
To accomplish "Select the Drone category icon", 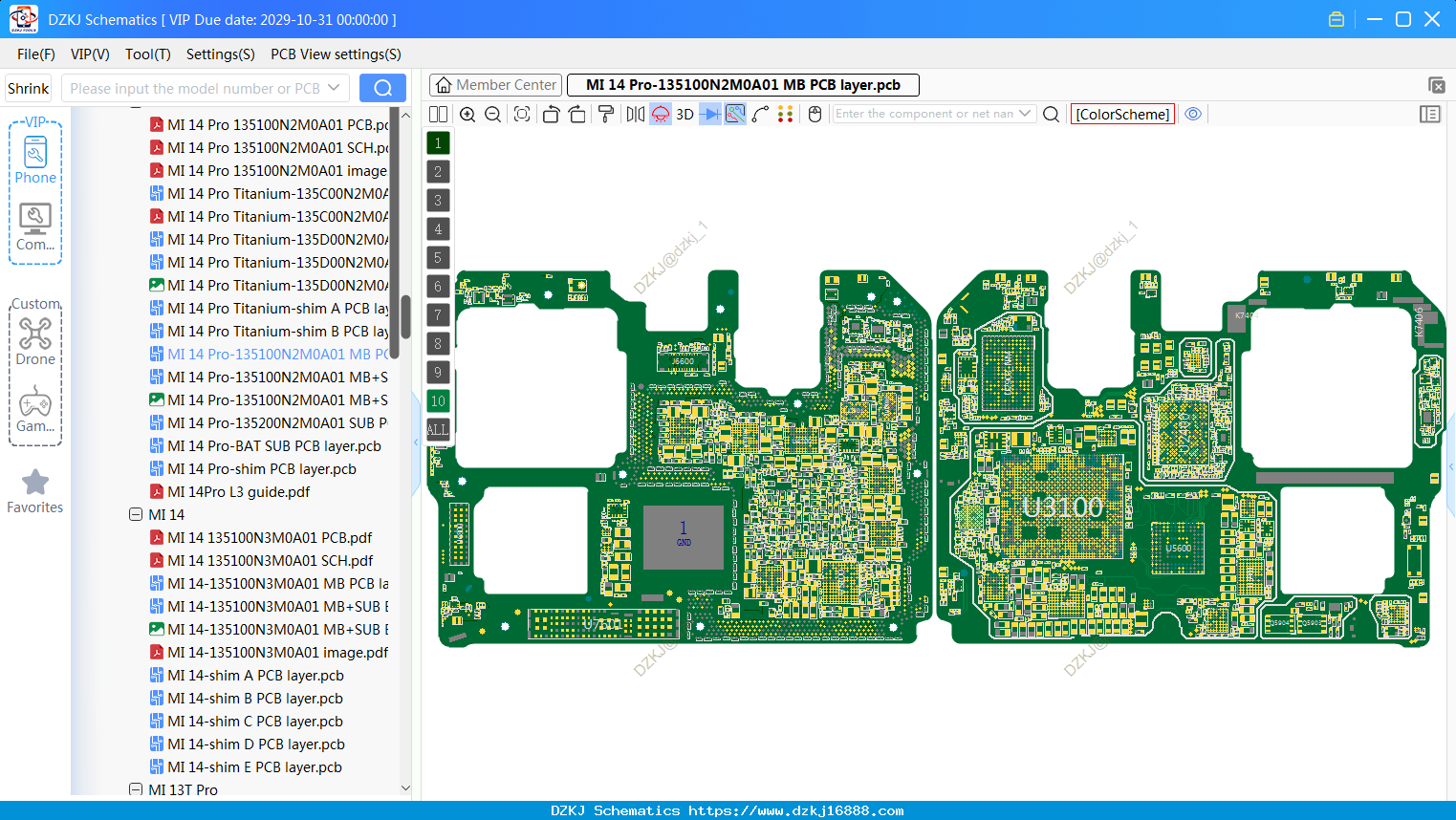I will 35,341.
